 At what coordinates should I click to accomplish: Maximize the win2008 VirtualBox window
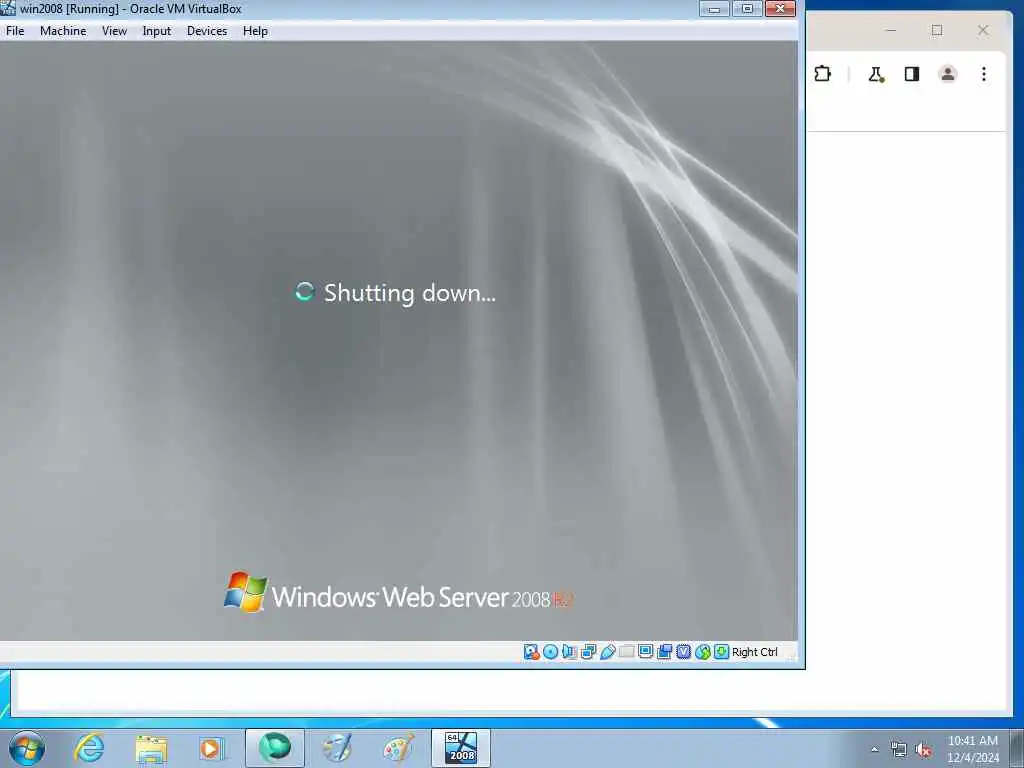pyautogui.click(x=747, y=8)
